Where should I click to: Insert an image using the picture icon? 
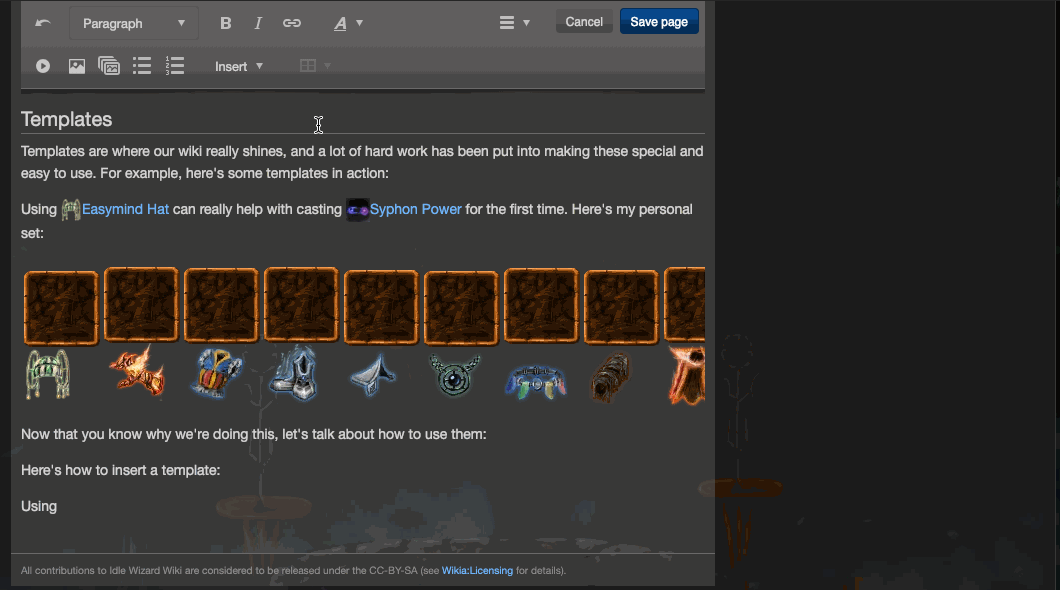[77, 66]
